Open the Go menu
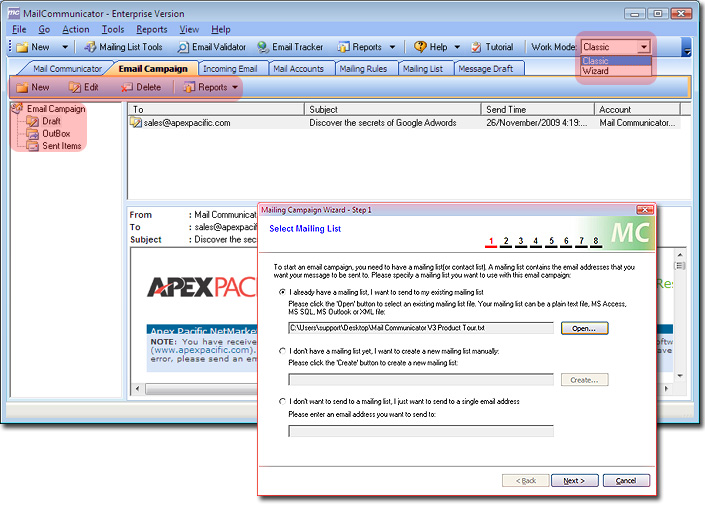This screenshot has width=705, height=510. 44,29
